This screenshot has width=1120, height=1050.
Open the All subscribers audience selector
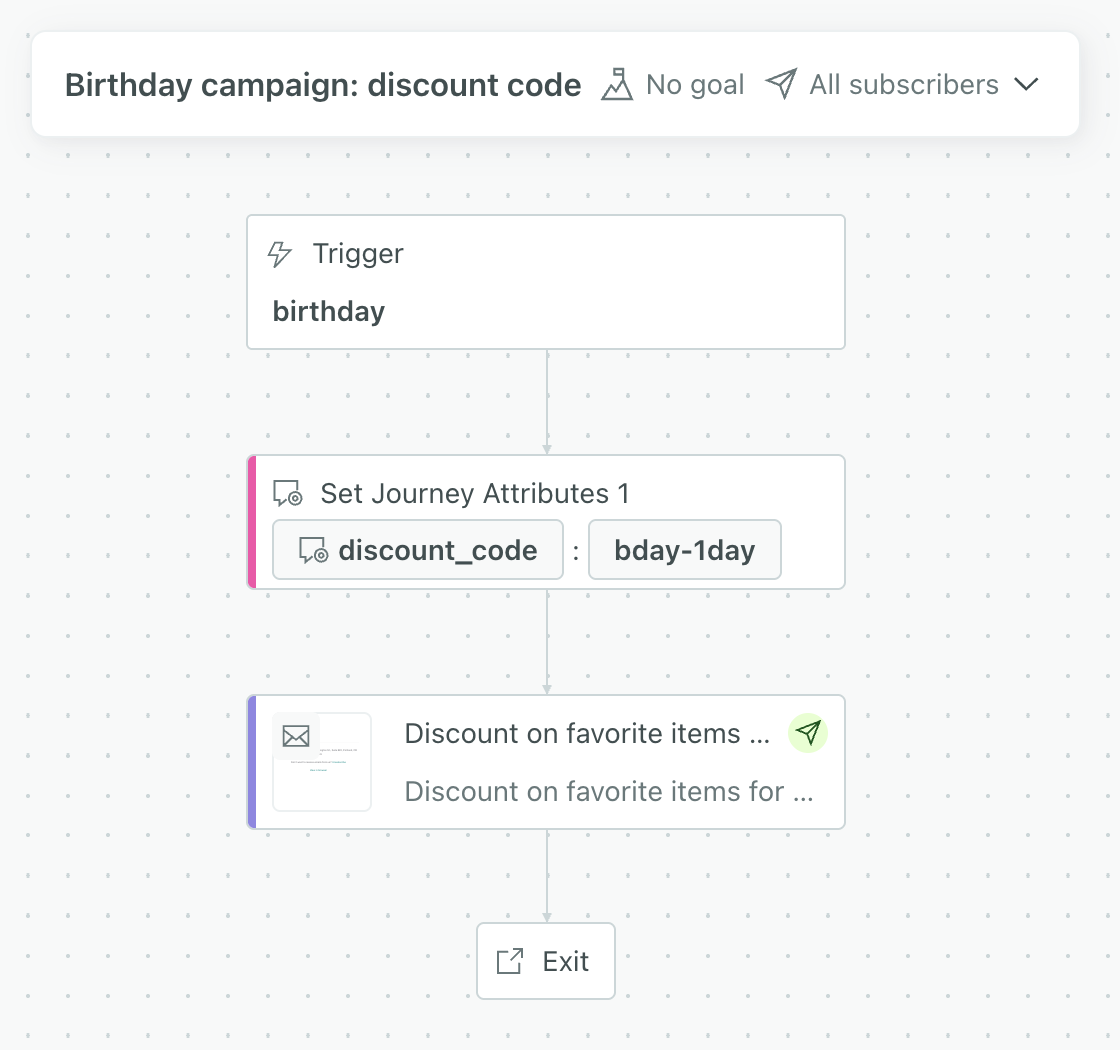pyautogui.click(x=903, y=84)
